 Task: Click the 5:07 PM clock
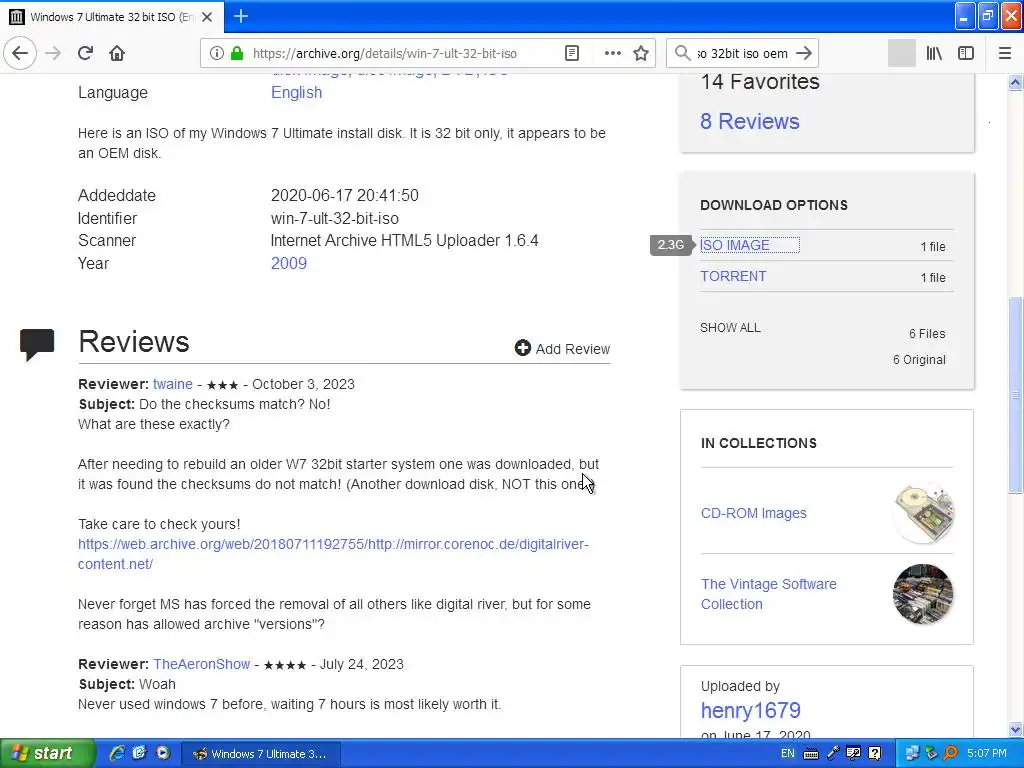click(x=987, y=754)
